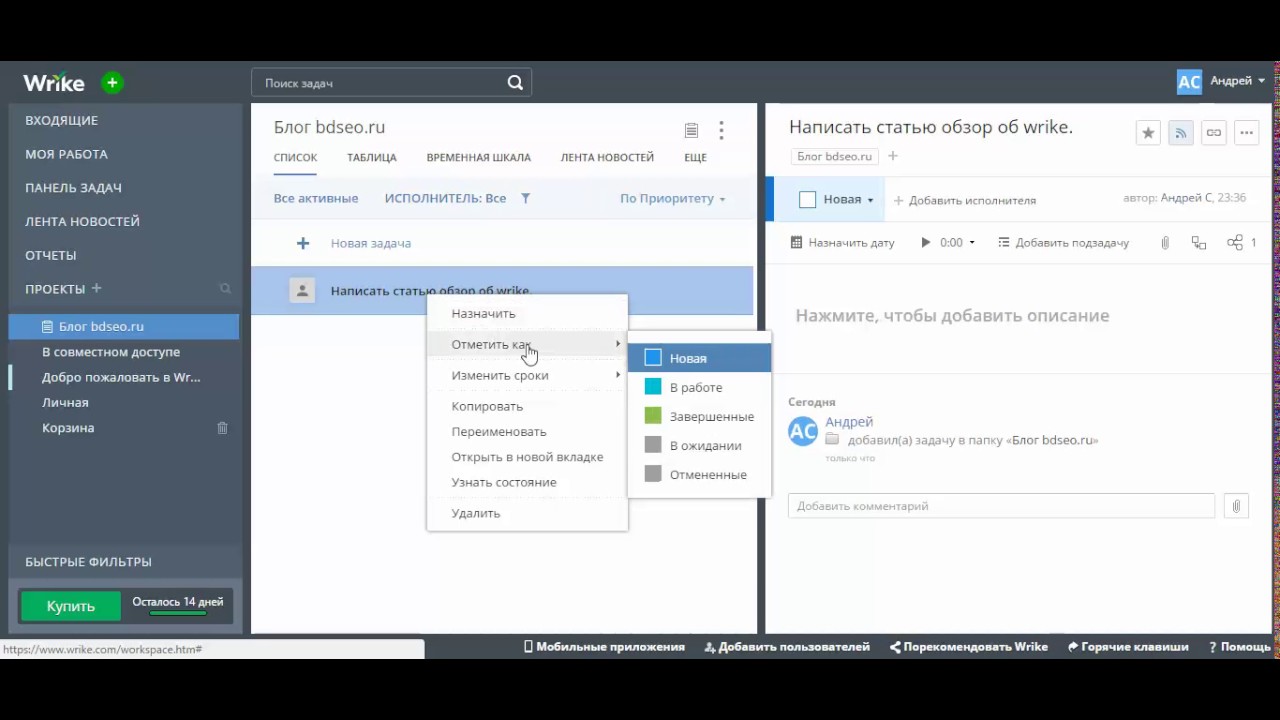Open Горячие клавиши in the footer

[1128, 647]
